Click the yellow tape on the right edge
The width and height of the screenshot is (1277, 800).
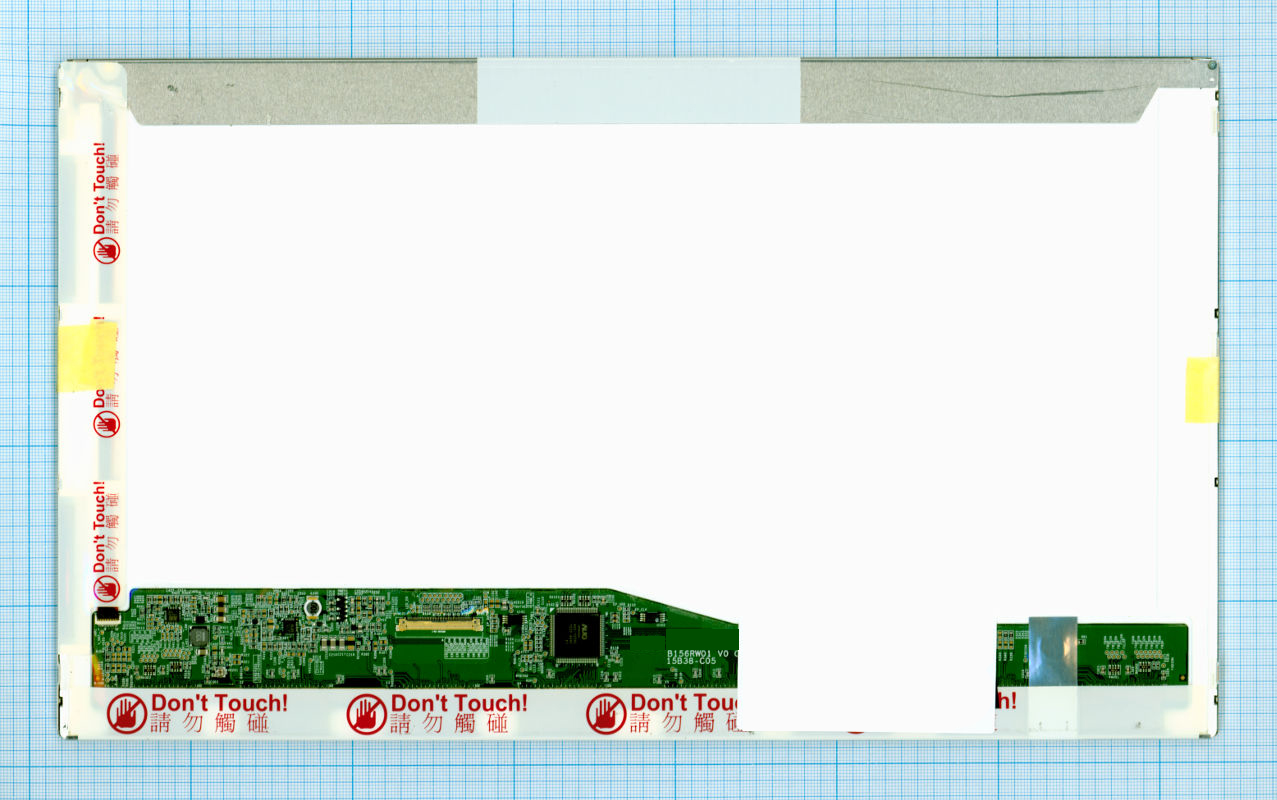1201,389
